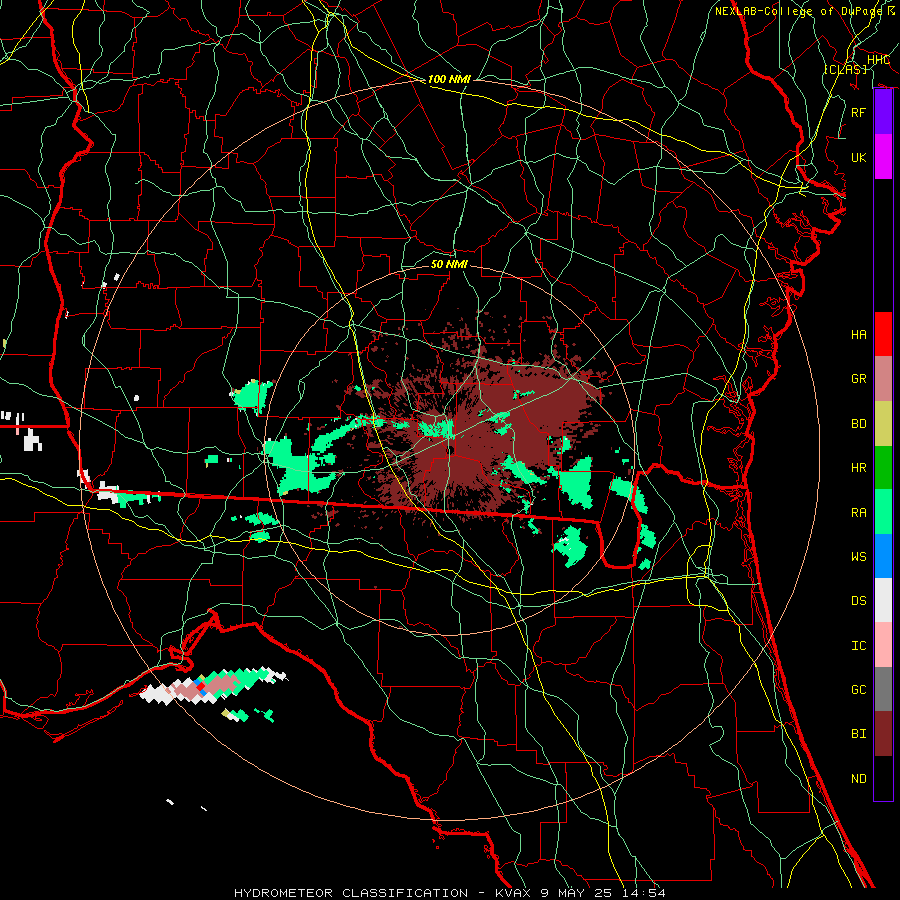The height and width of the screenshot is (900, 900).
Task: Click the DS white legend swatch
Action: (x=883, y=600)
